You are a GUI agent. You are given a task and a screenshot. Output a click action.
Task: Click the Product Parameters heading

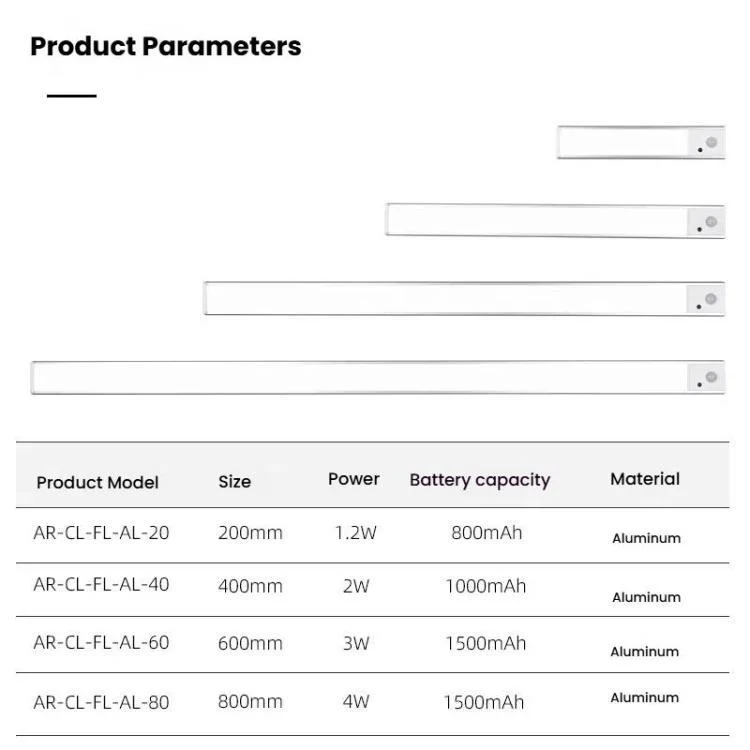coord(165,46)
